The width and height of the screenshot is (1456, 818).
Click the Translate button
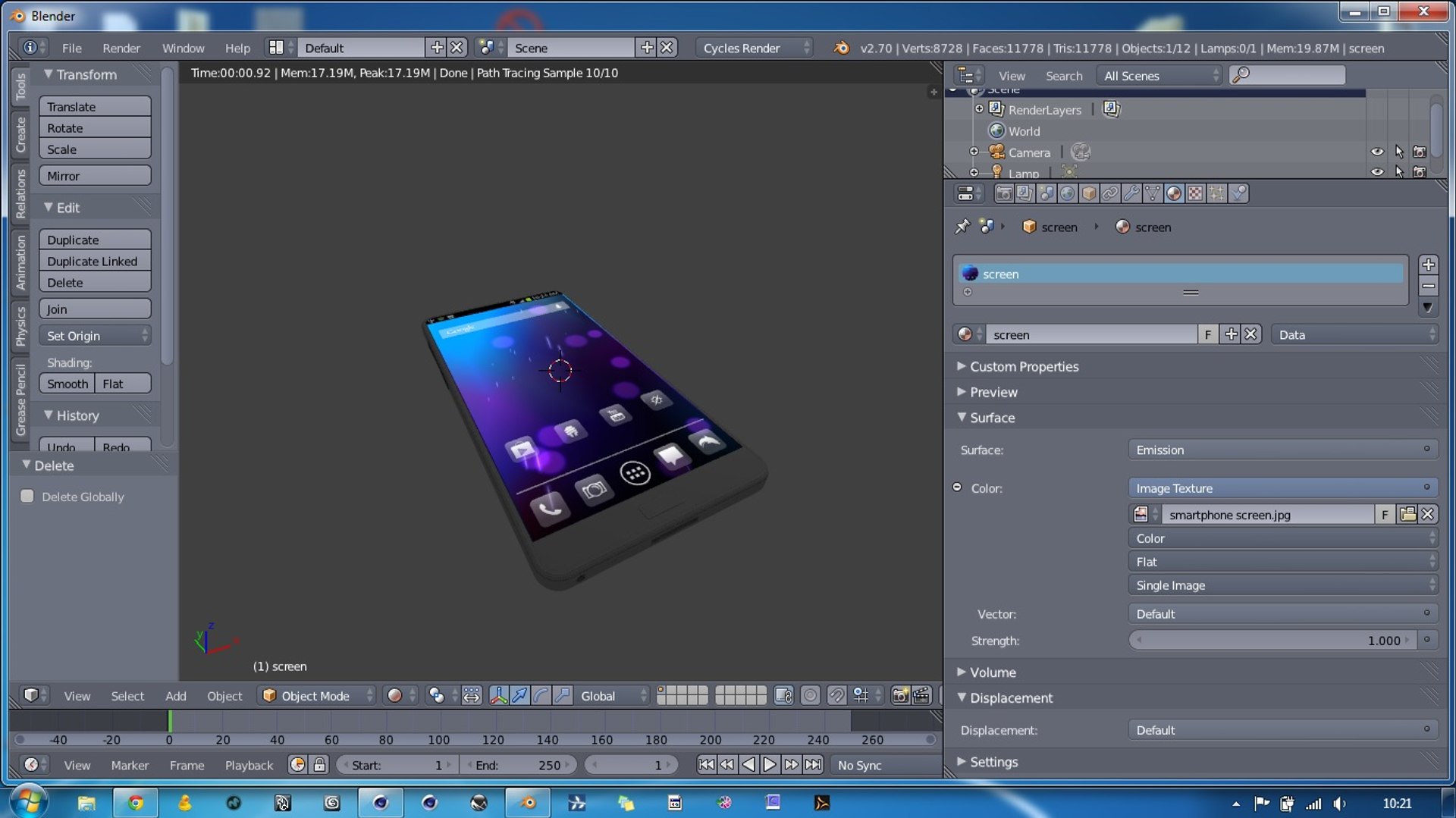(95, 107)
